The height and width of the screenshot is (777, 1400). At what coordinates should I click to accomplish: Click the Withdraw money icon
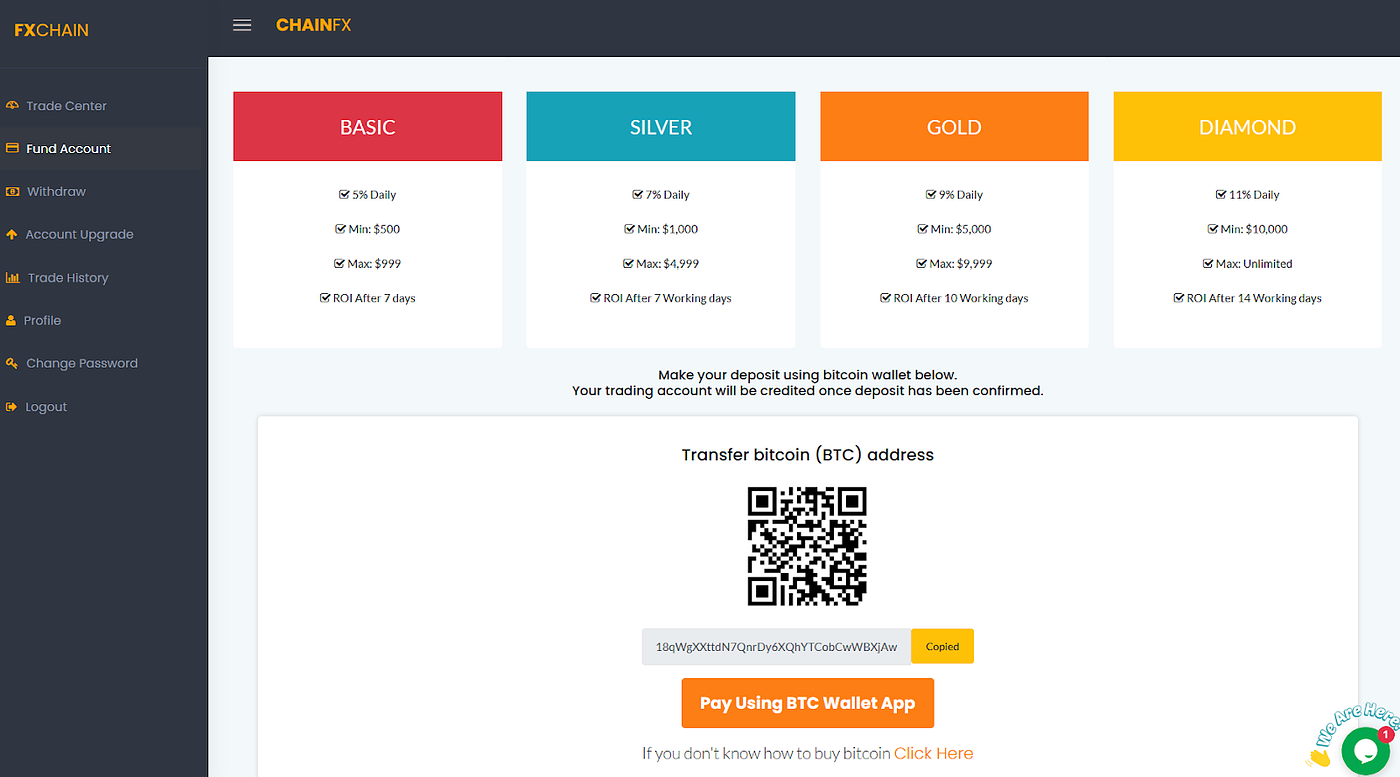(x=12, y=191)
